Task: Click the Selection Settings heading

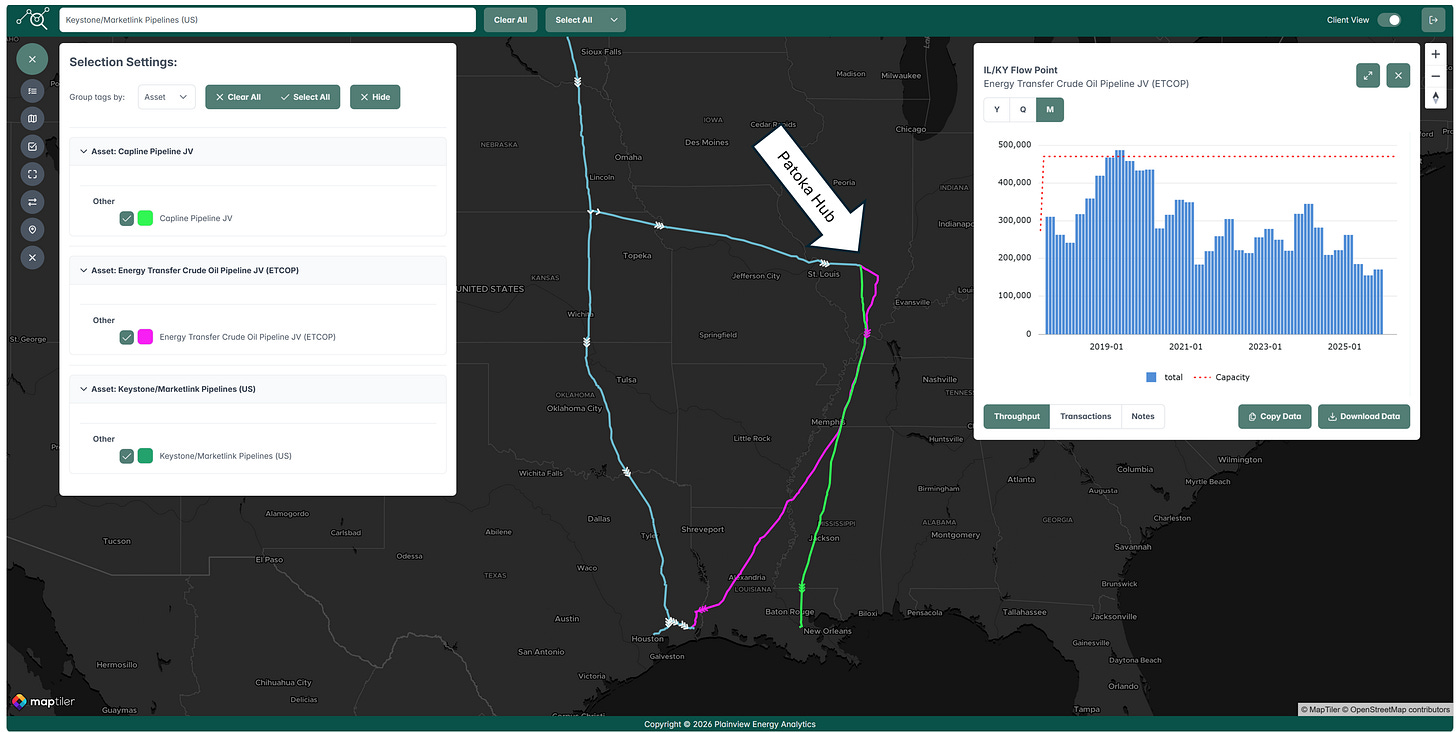Action: [x=123, y=62]
